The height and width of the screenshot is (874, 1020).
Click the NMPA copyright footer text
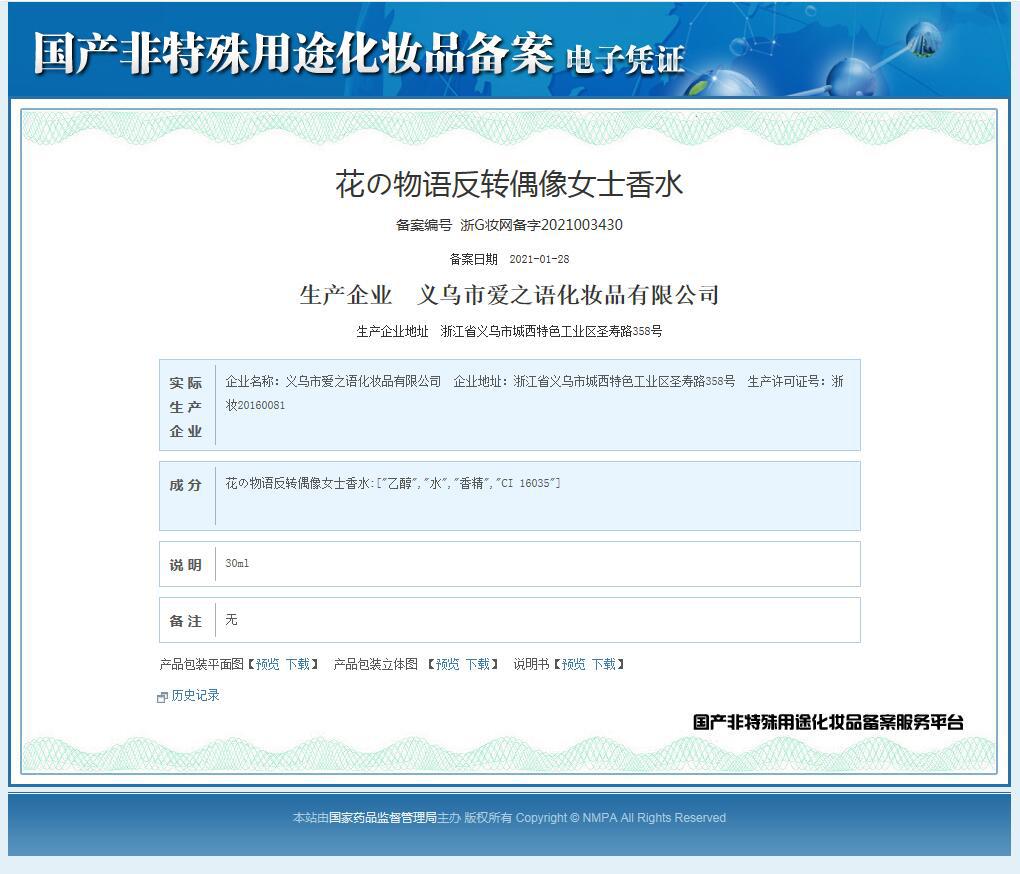(x=509, y=817)
